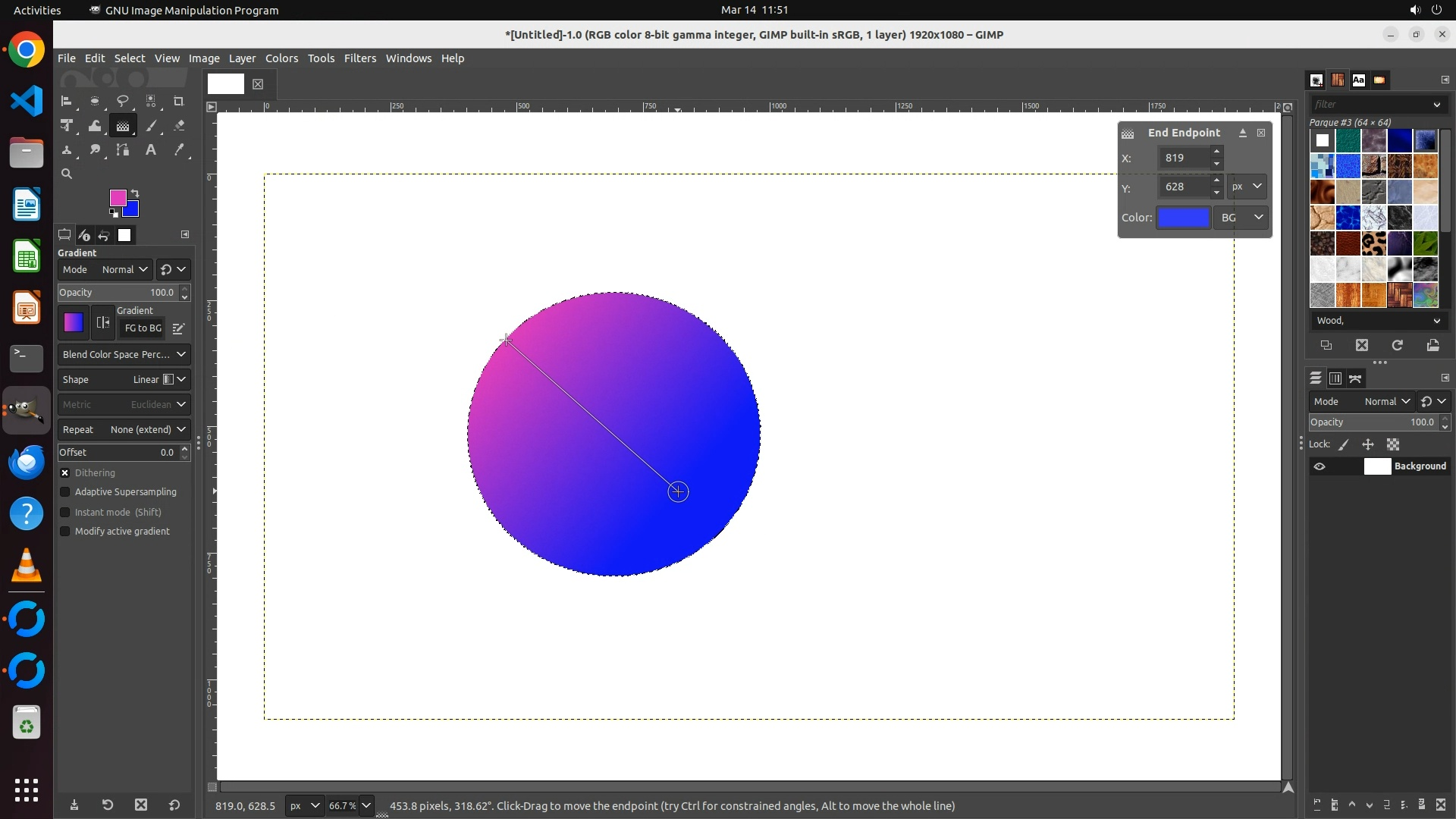This screenshot has width=1456, height=819.
Task: Select the Crop tool
Action: coord(179,101)
